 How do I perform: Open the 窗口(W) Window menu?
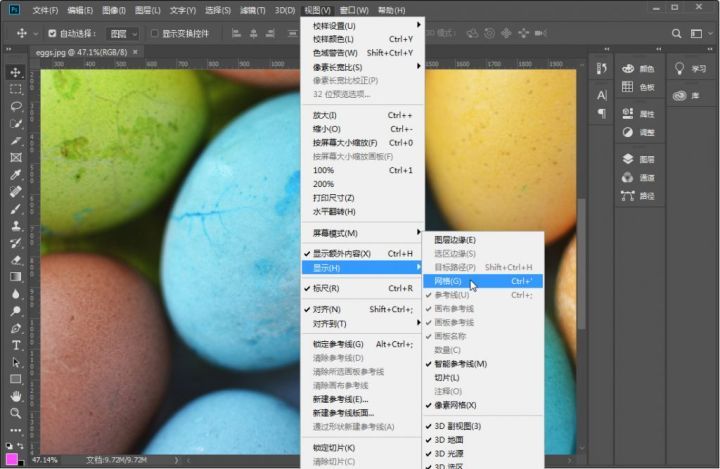[354, 10]
